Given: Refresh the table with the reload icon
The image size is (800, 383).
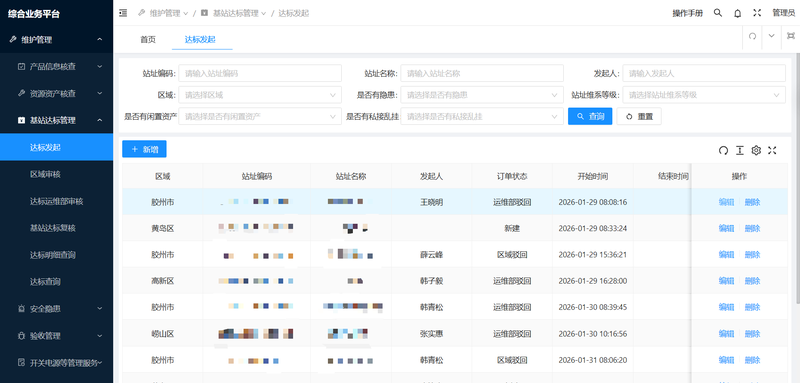Looking at the screenshot, I should (x=723, y=150).
